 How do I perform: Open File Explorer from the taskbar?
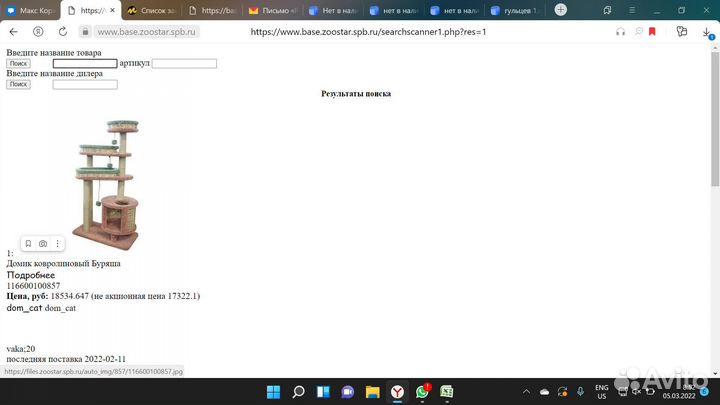[x=372, y=392]
